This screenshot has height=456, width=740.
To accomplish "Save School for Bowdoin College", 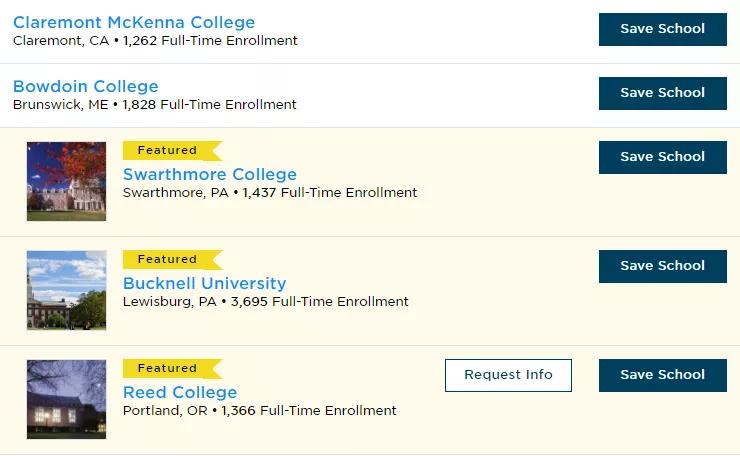I will point(662,93).
